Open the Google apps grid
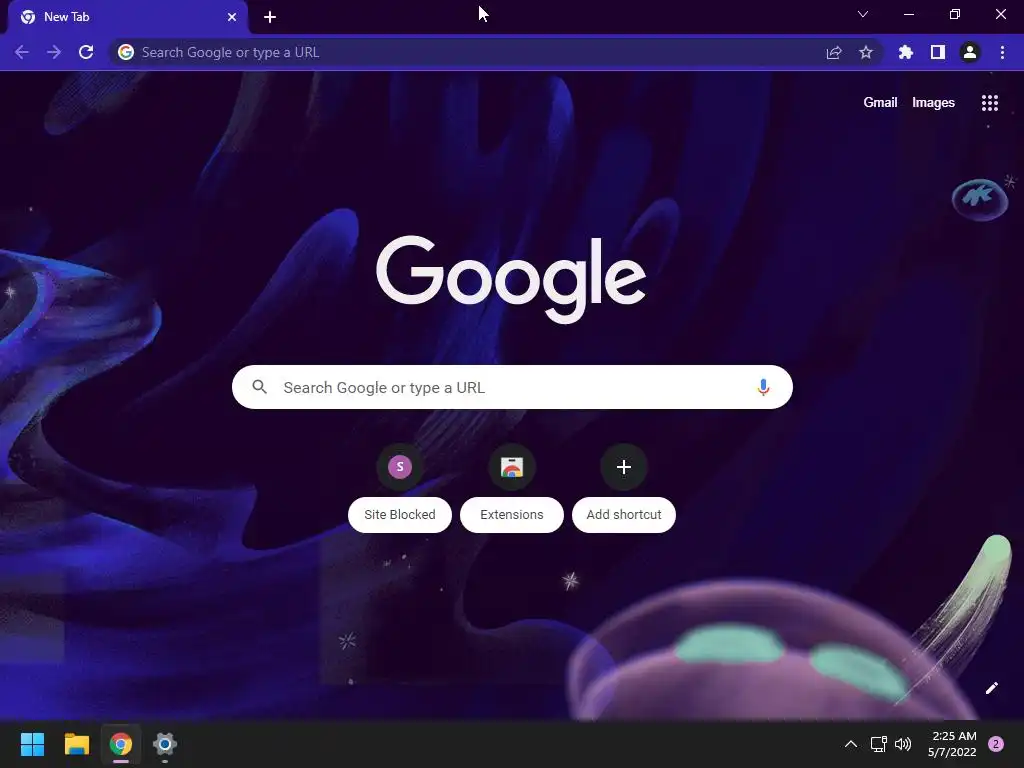This screenshot has height=768, width=1024. tap(990, 103)
